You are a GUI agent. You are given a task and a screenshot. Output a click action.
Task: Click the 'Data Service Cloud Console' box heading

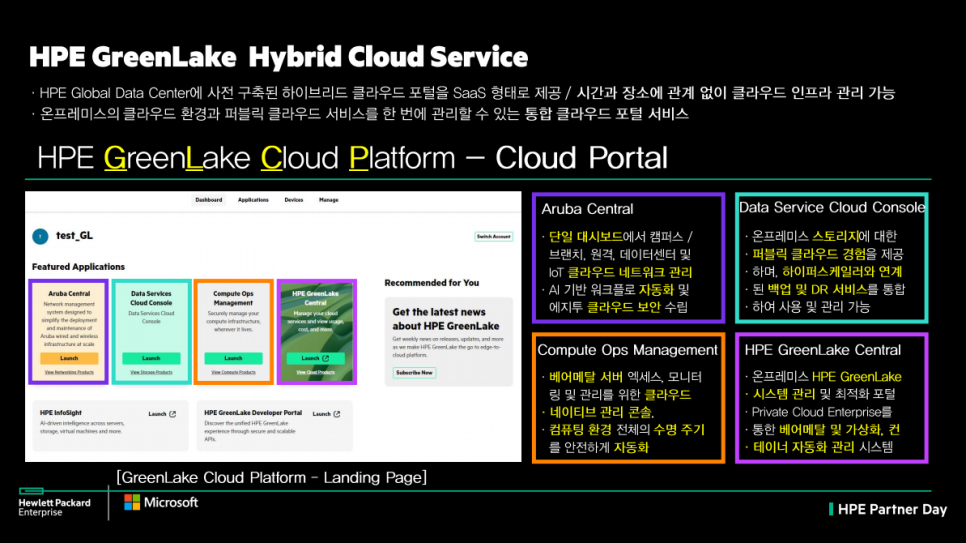(832, 207)
